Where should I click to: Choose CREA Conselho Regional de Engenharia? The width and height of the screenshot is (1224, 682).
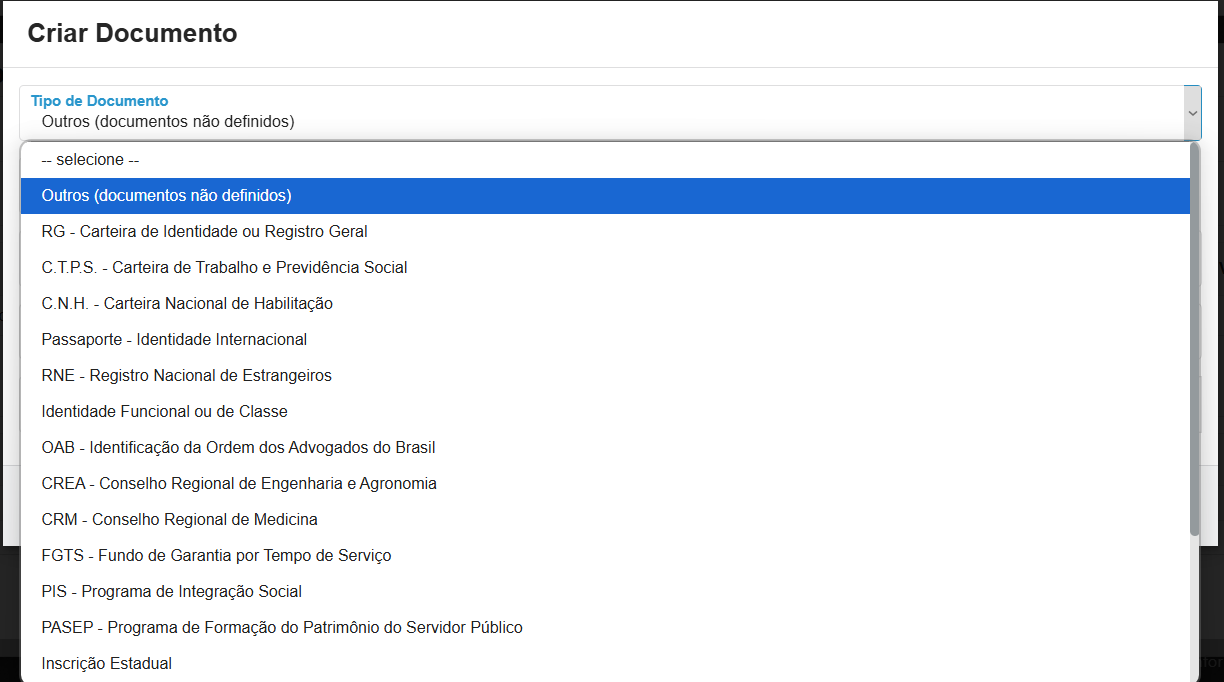[239, 484]
